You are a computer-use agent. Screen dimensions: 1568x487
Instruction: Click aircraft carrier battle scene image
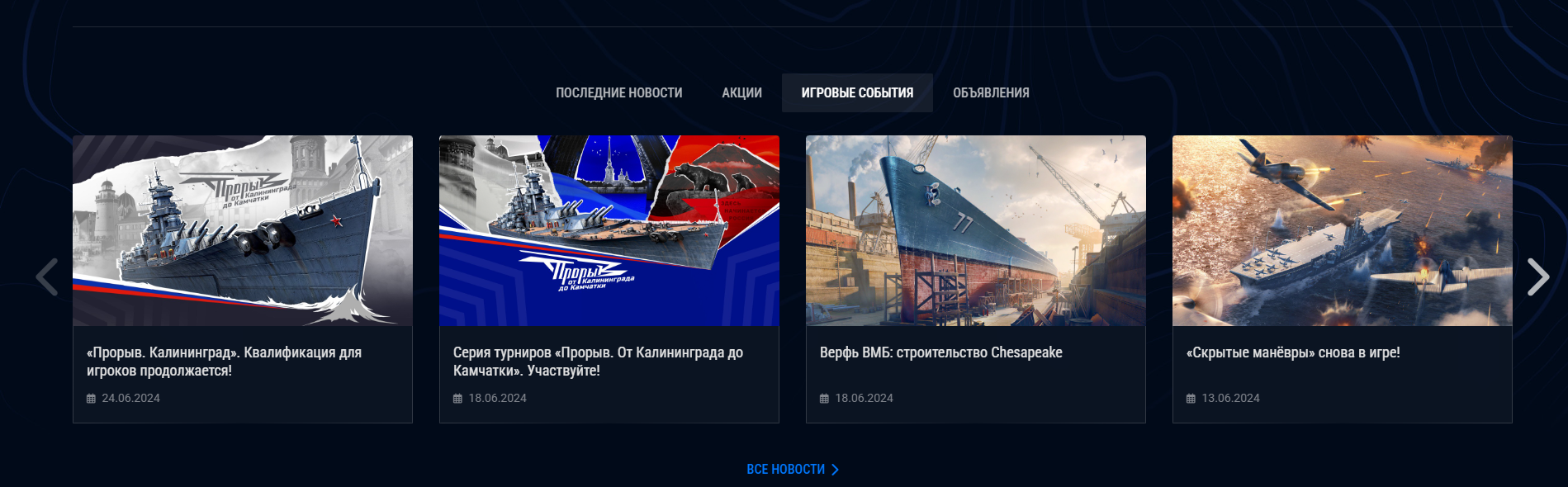point(1343,230)
